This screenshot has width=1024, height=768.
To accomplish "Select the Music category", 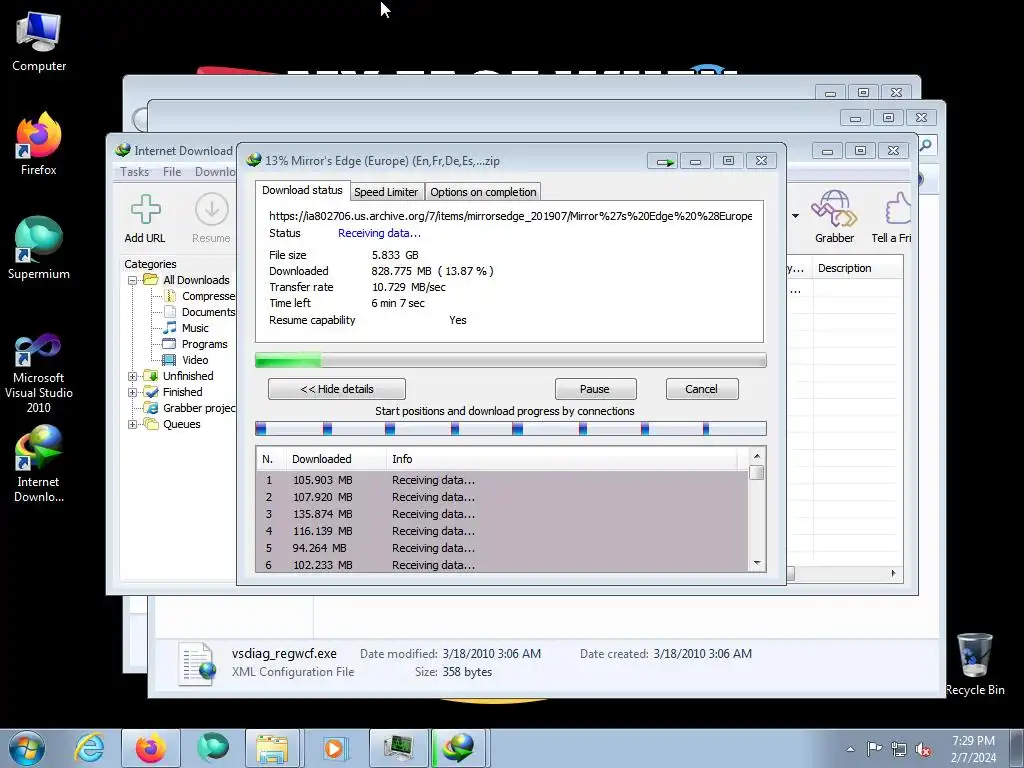I will [186, 328].
